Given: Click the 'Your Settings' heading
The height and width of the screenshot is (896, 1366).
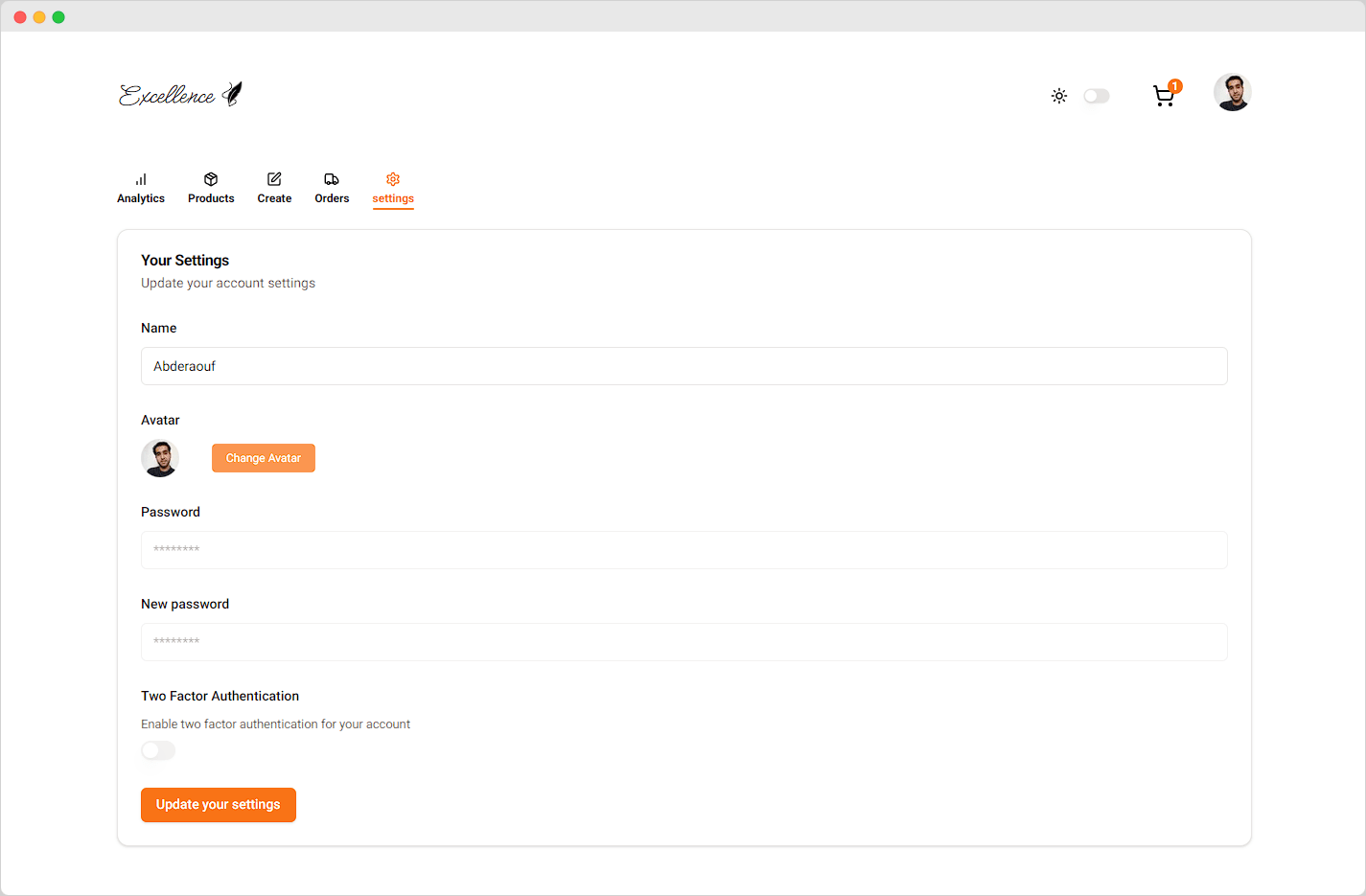Looking at the screenshot, I should tap(185, 261).
